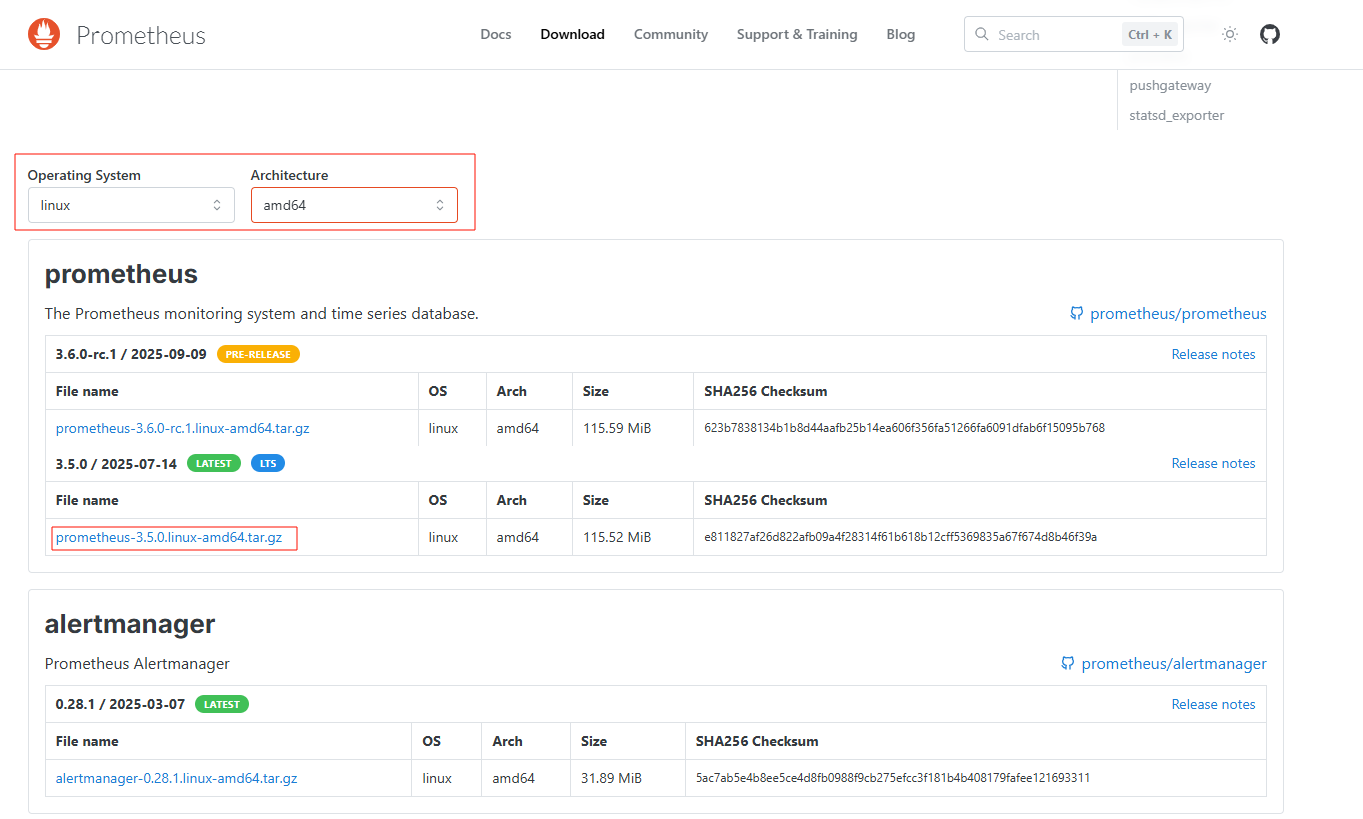
Task: Click the prometheus section heading
Action: pyautogui.click(x=122, y=274)
